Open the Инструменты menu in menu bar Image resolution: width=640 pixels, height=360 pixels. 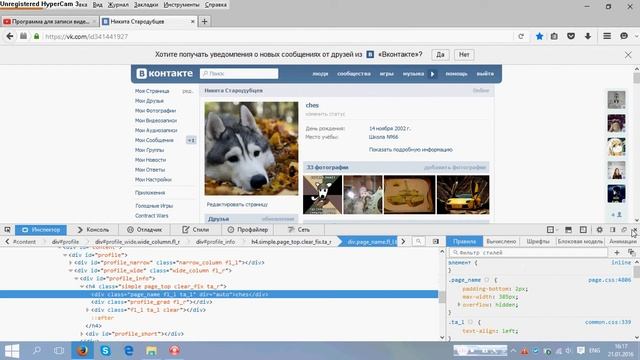click(x=181, y=5)
